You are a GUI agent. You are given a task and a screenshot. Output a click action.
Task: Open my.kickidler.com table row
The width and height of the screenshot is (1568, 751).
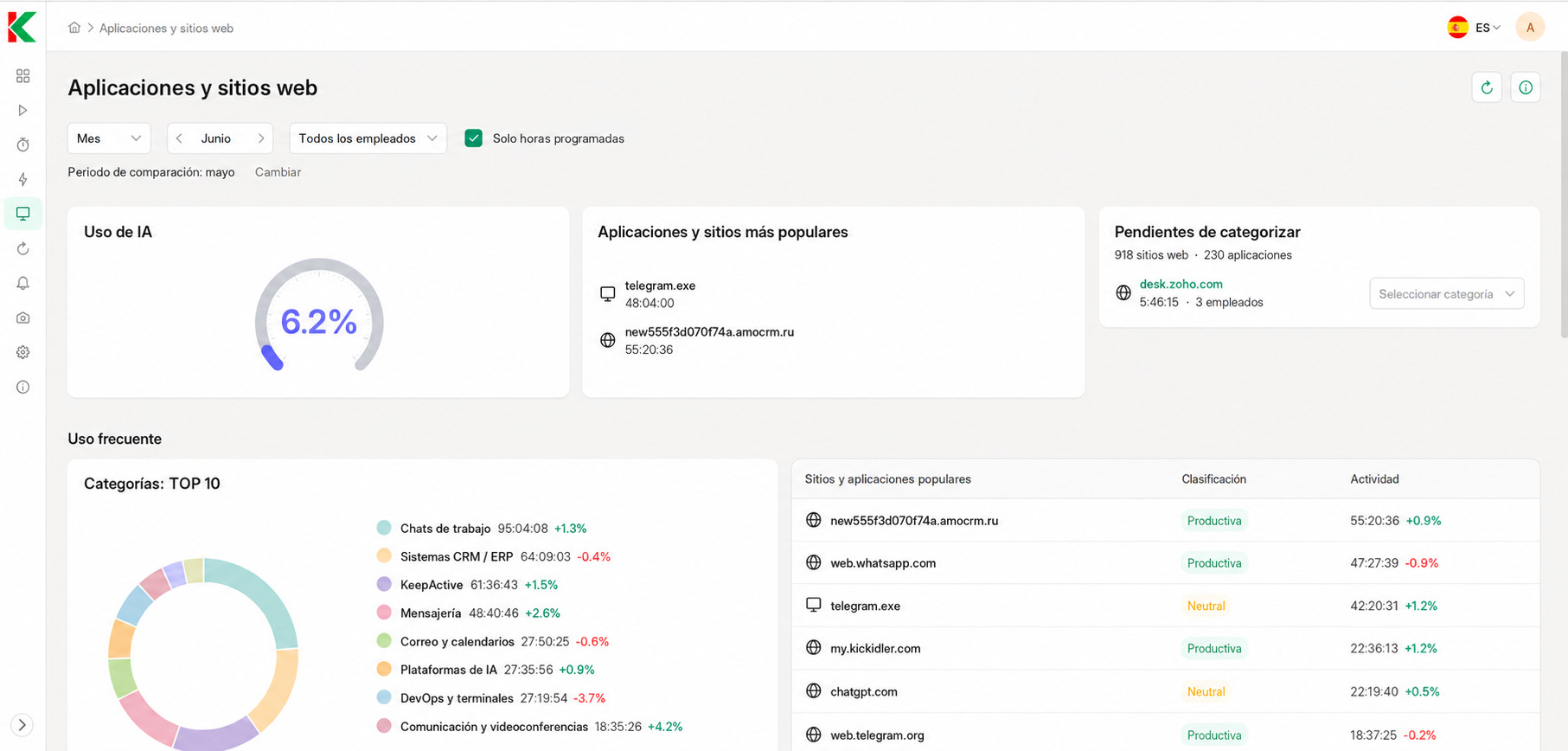(x=1165, y=649)
